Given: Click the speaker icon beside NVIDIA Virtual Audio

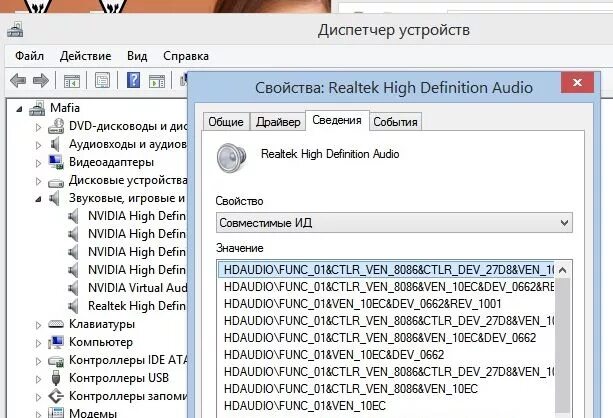Looking at the screenshot, I should point(73,288).
